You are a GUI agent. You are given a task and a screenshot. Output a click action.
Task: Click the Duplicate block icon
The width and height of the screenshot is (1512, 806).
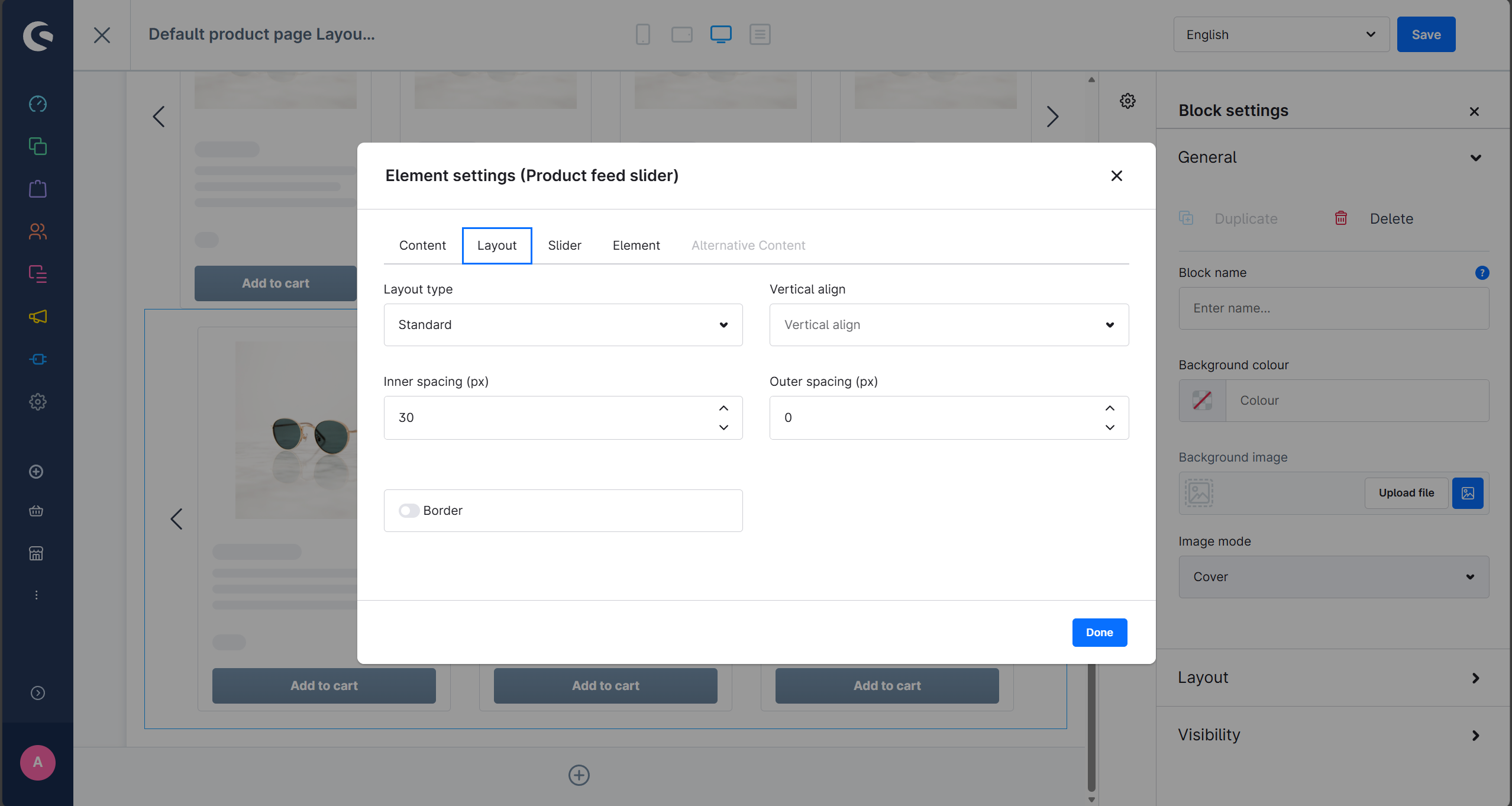pyautogui.click(x=1186, y=218)
